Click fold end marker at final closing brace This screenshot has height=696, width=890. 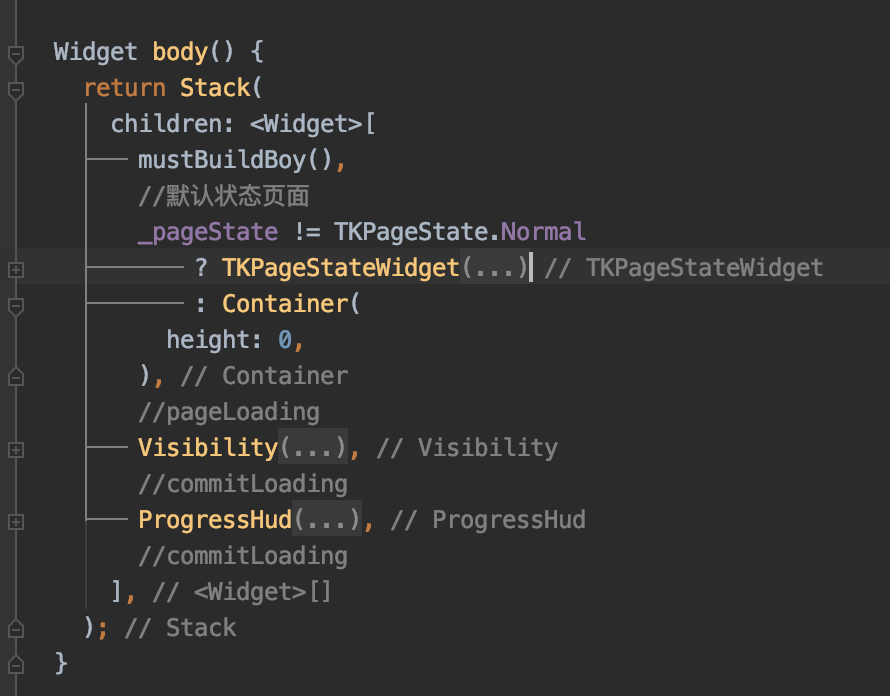pos(15,663)
